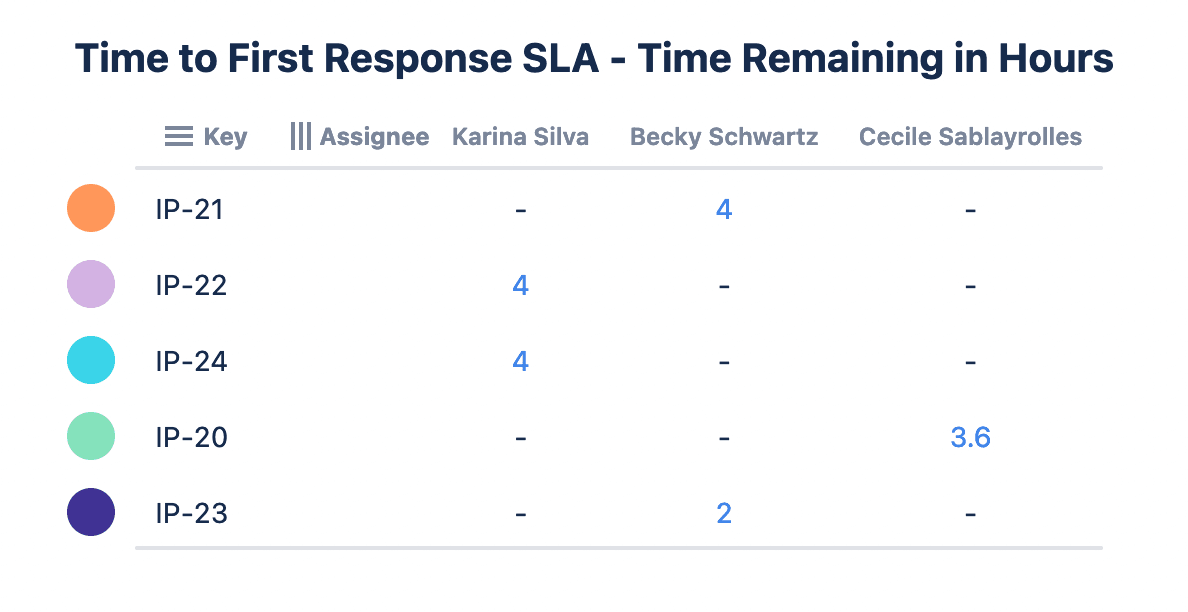Click the Karina Silva column header
1188x612 pixels.
(x=520, y=137)
